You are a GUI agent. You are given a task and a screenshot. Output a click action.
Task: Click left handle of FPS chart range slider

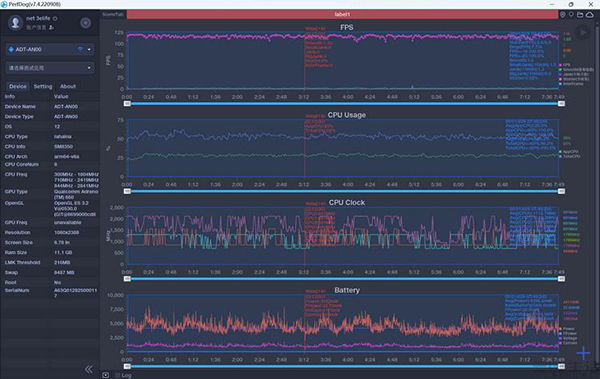coord(127,104)
